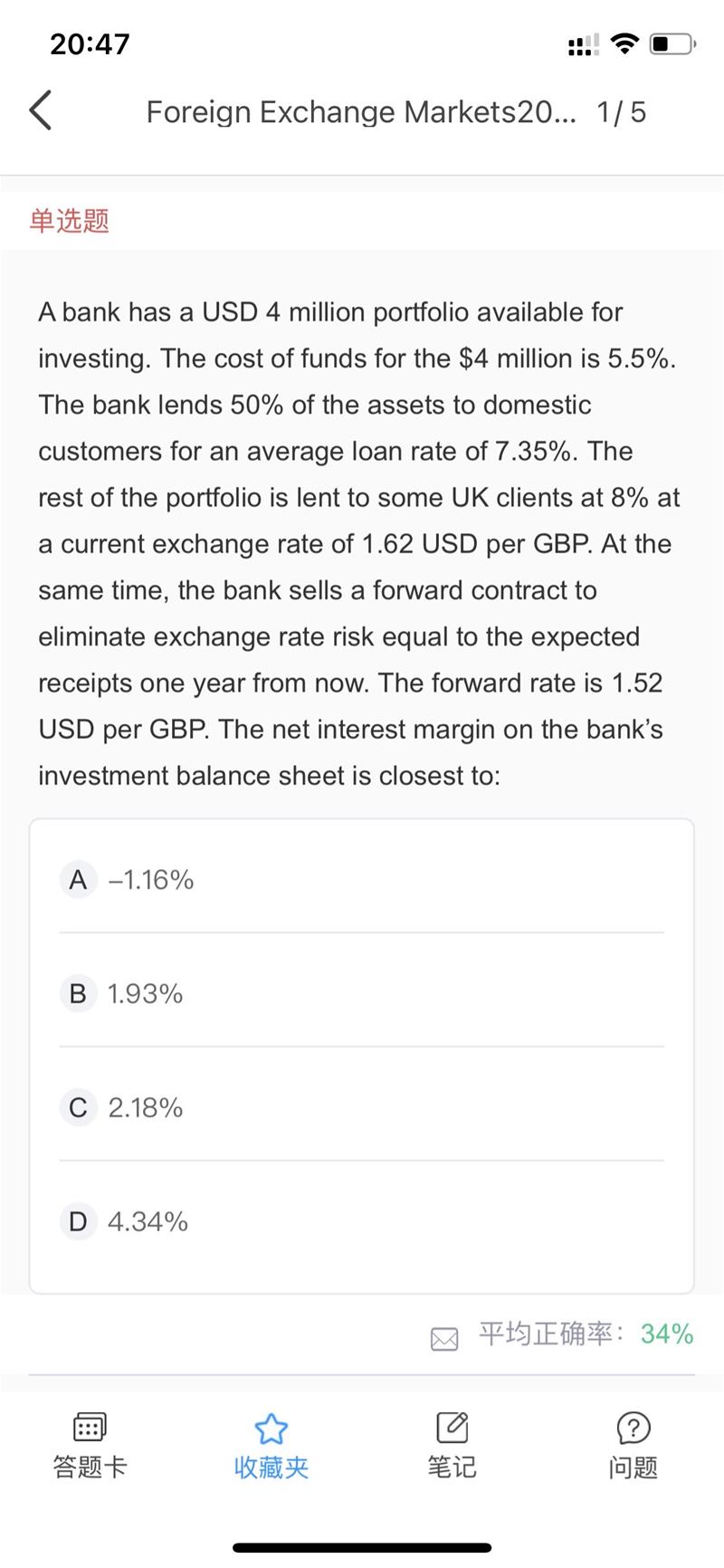
Task: Tap the Wi-Fi status icon
Action: (x=624, y=43)
